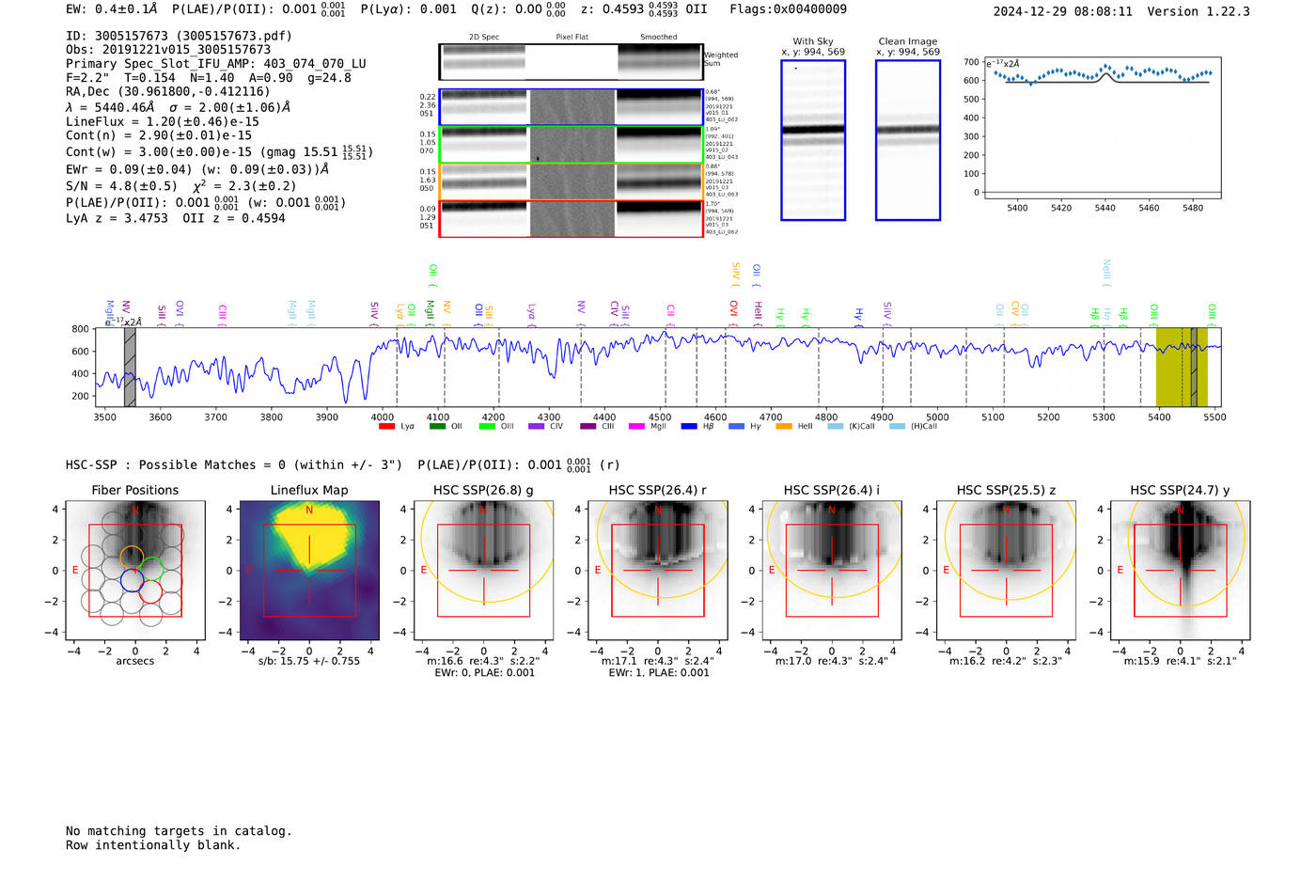
Task: Click the green fiber circle in Fiber Positions
Action: click(152, 569)
